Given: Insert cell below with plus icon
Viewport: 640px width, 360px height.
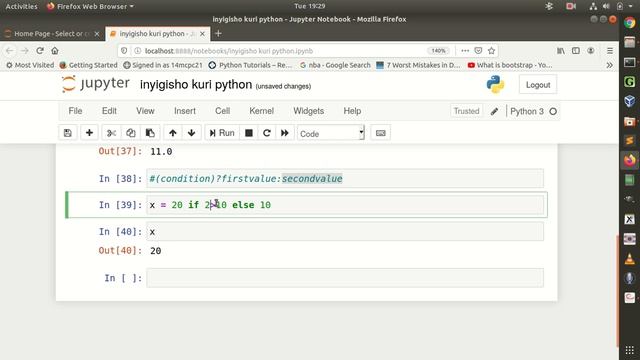Looking at the screenshot, I should click(x=89, y=133).
